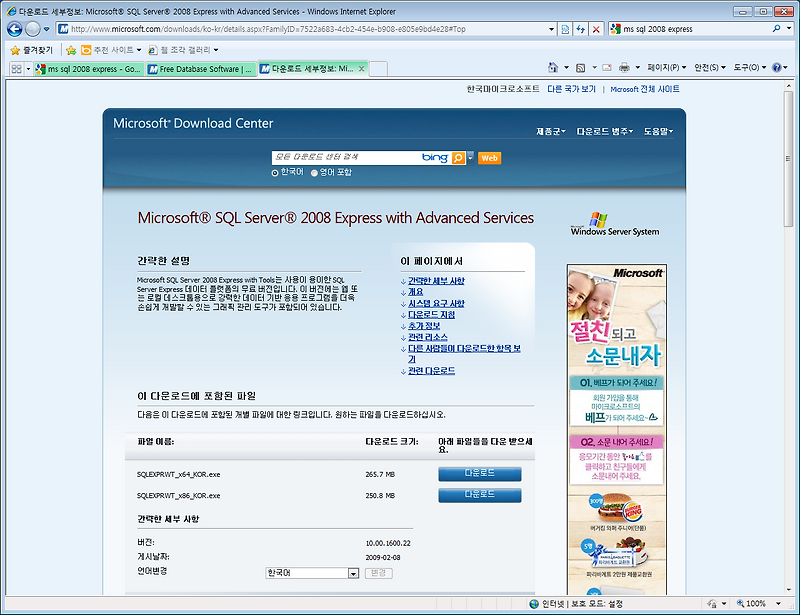800x615 pixels.
Task: Stop page loading with the red X icon
Action: point(595,29)
